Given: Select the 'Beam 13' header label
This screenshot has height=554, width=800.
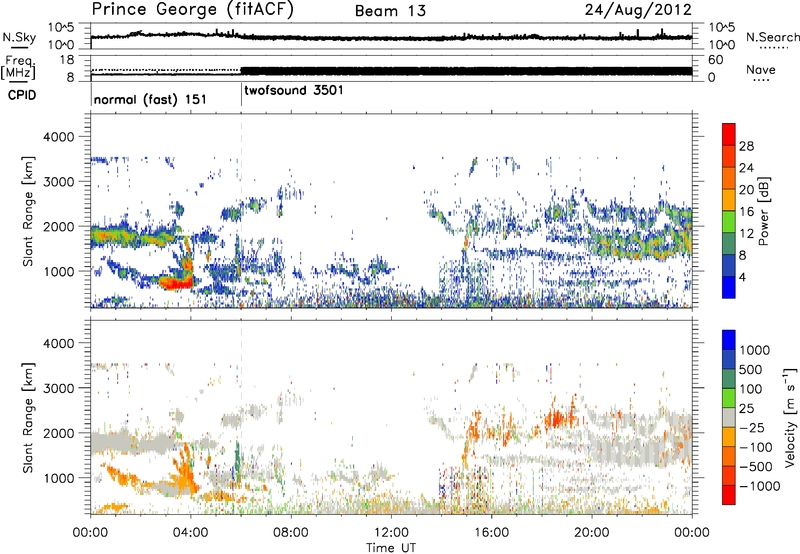Looking at the screenshot, I should point(390,11).
